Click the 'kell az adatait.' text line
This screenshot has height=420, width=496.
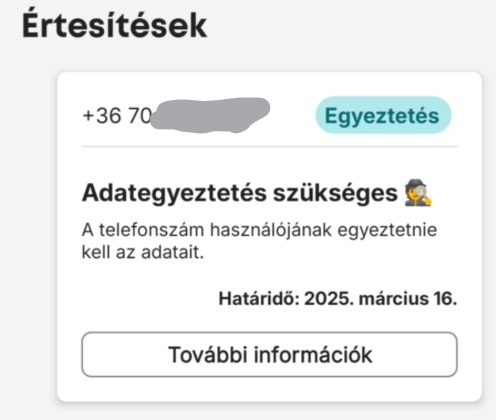143,252
